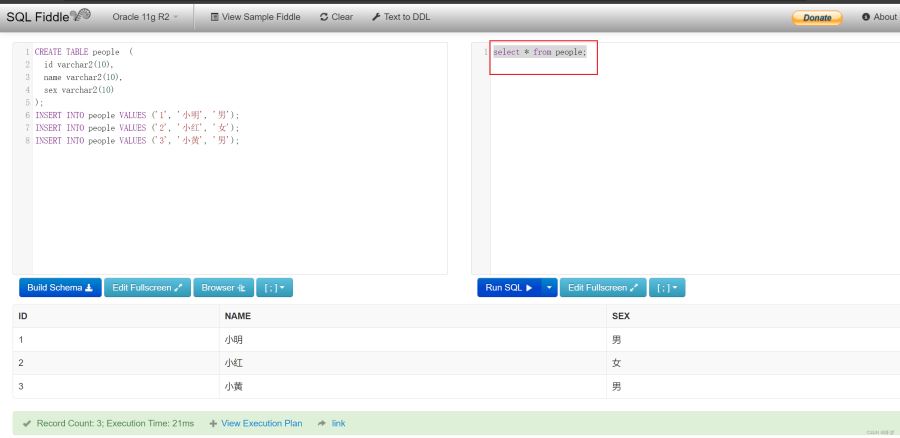Click the result cell 小明
The image size is (900, 438).
[x=234, y=340]
